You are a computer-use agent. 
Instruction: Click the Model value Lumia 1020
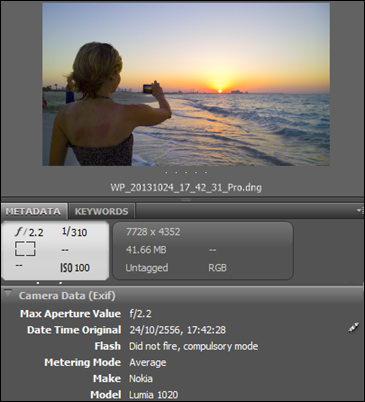point(154,395)
